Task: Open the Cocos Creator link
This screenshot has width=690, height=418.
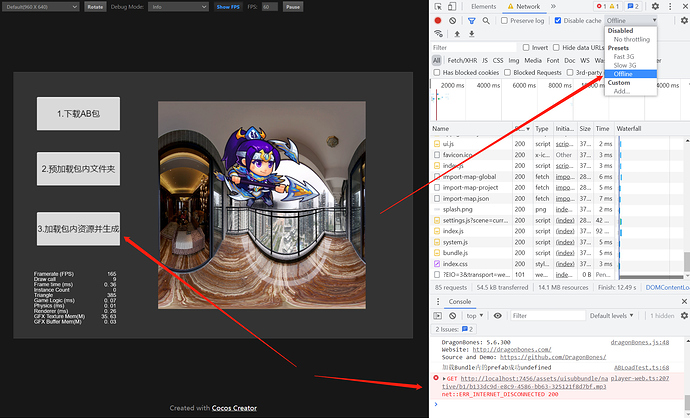Action: tap(234, 408)
